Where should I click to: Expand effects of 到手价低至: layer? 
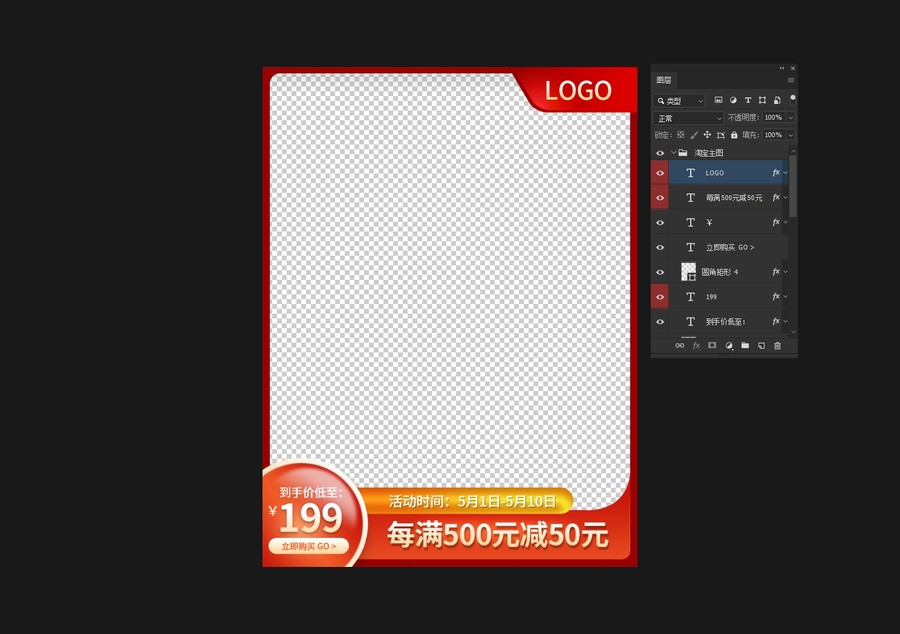(785, 321)
